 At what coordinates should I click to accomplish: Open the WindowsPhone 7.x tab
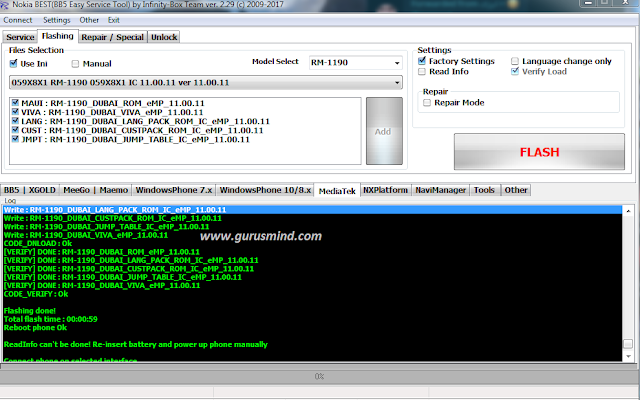tap(174, 190)
